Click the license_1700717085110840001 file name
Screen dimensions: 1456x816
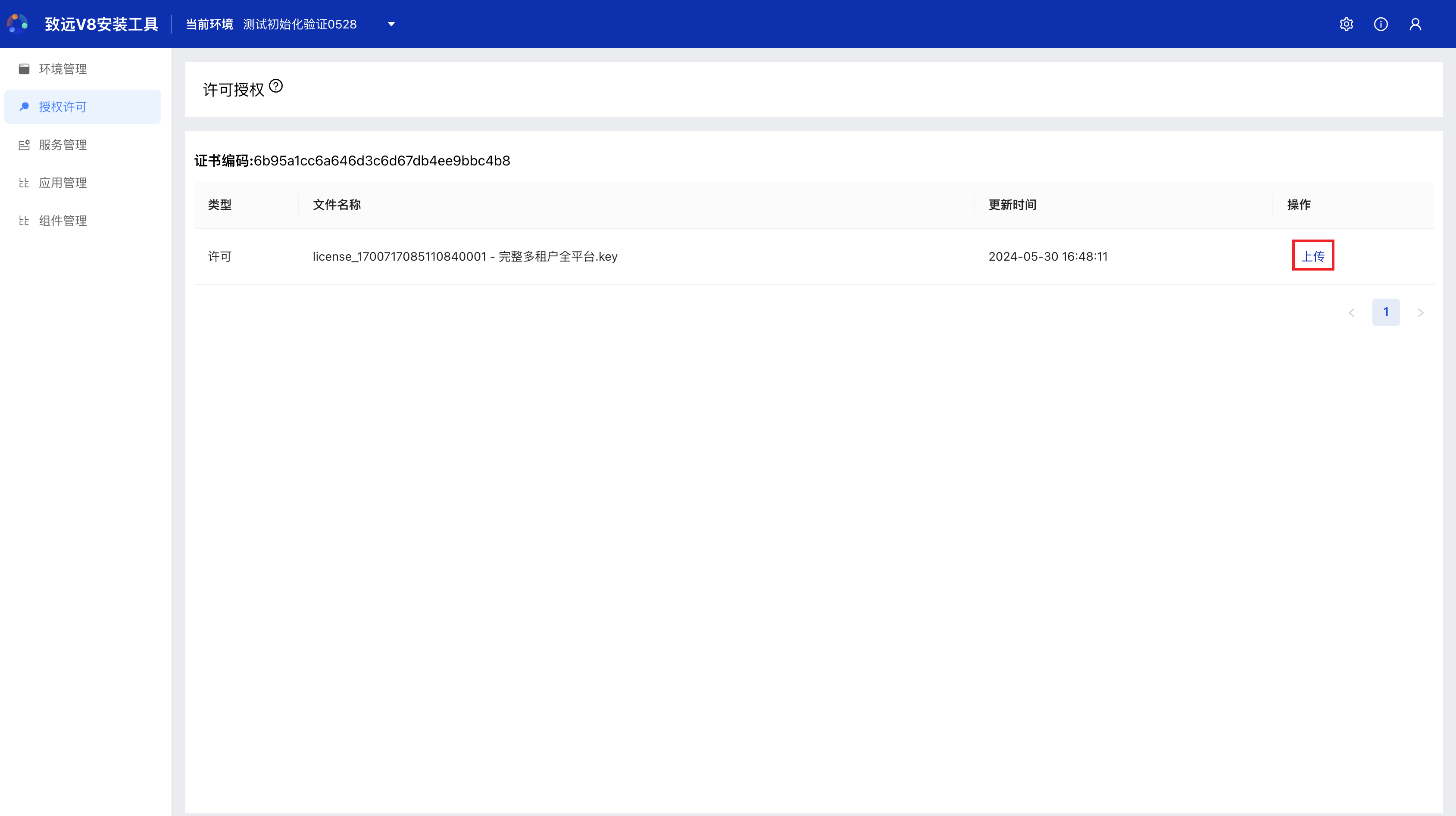(x=465, y=256)
